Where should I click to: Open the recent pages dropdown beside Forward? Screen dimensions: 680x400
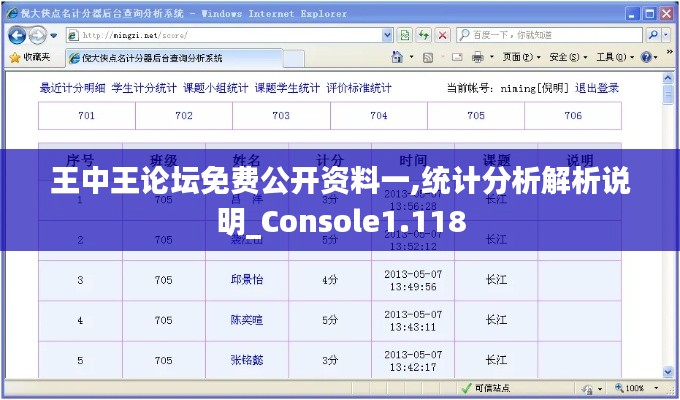click(53, 36)
